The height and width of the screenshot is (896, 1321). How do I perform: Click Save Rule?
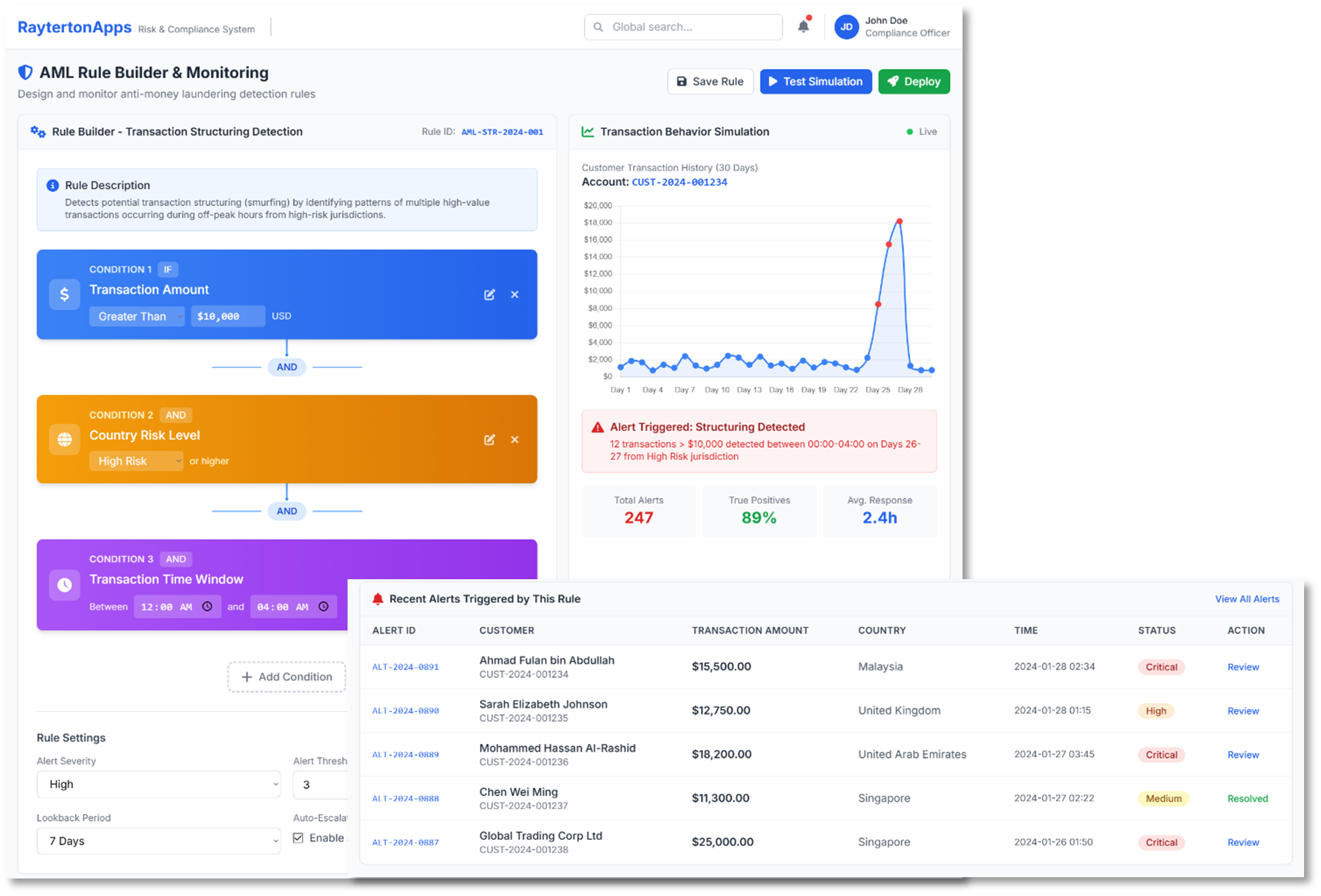tap(710, 81)
